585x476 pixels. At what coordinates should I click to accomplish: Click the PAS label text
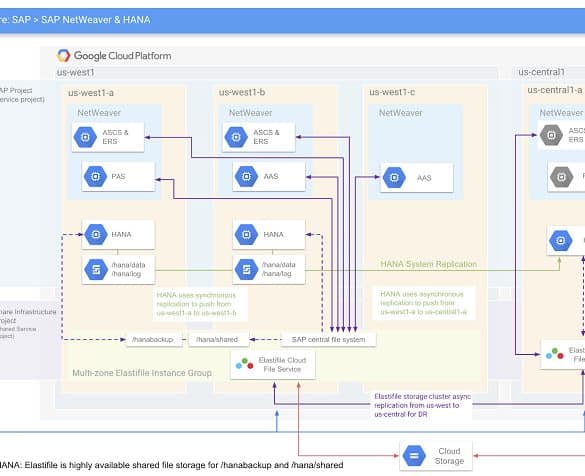118,176
